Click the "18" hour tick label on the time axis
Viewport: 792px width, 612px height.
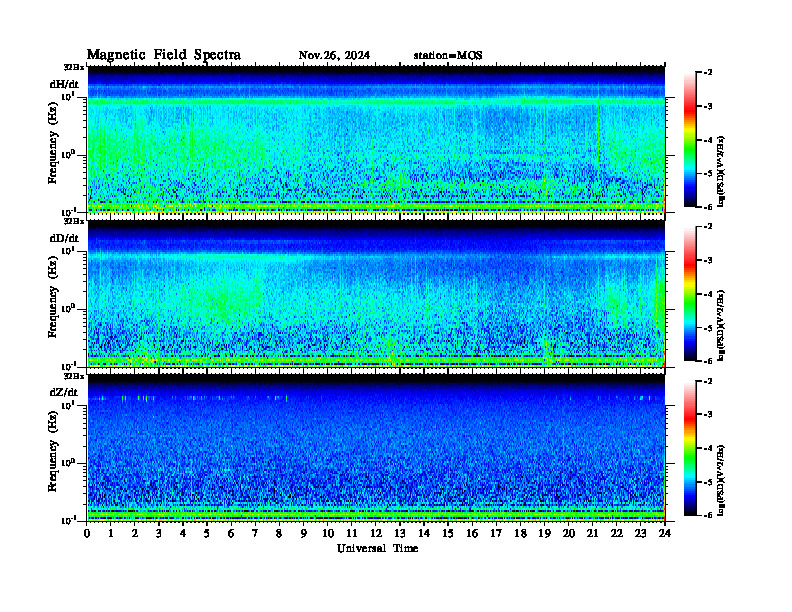(521, 534)
